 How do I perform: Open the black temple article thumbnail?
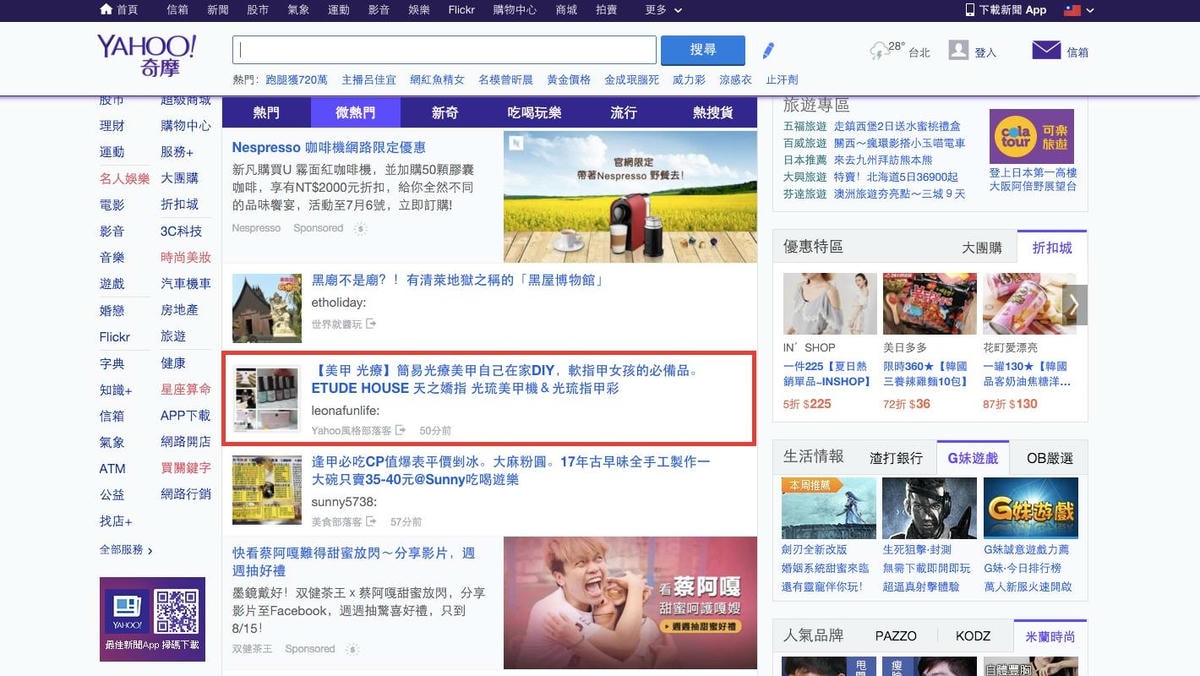[266, 308]
